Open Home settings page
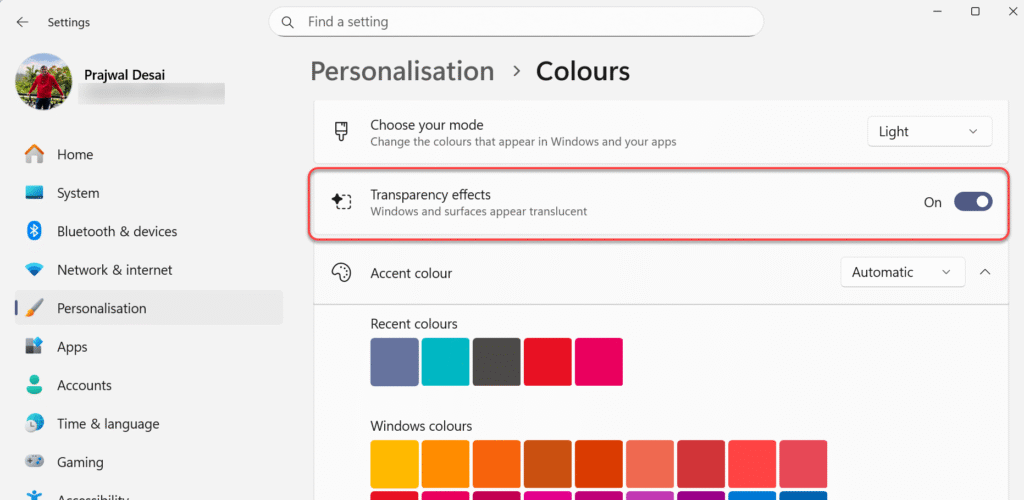Viewport: 1024px width, 500px height. (149, 155)
